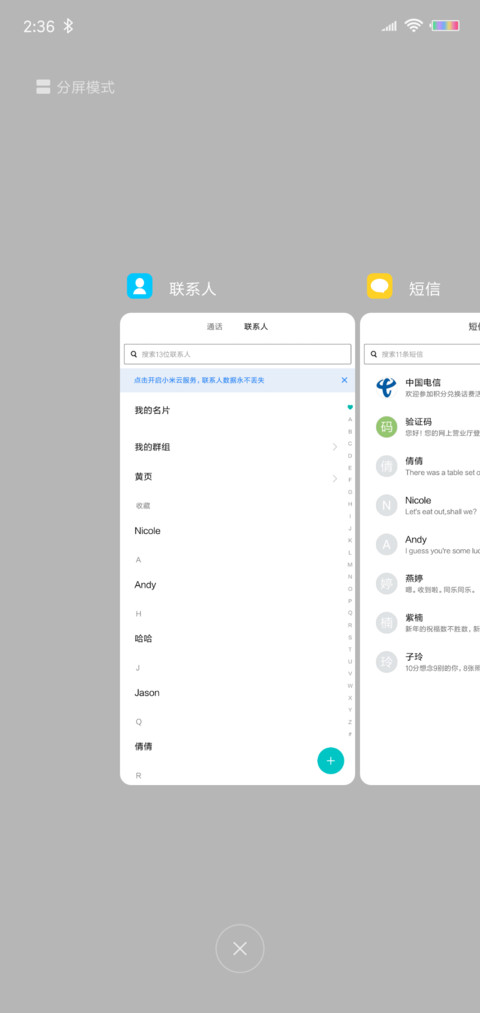Open the Mi Cloud service link
Screen dimensions: 480x1013
coord(199,381)
